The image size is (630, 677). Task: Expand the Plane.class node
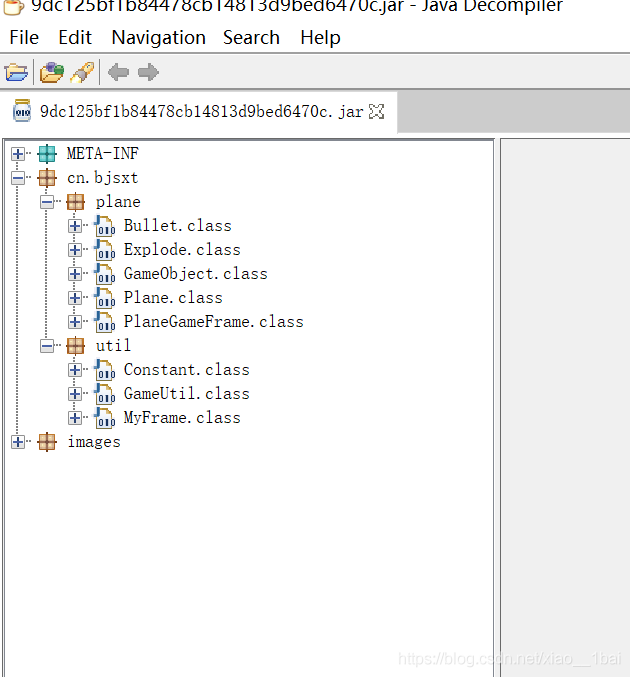pos(75,298)
